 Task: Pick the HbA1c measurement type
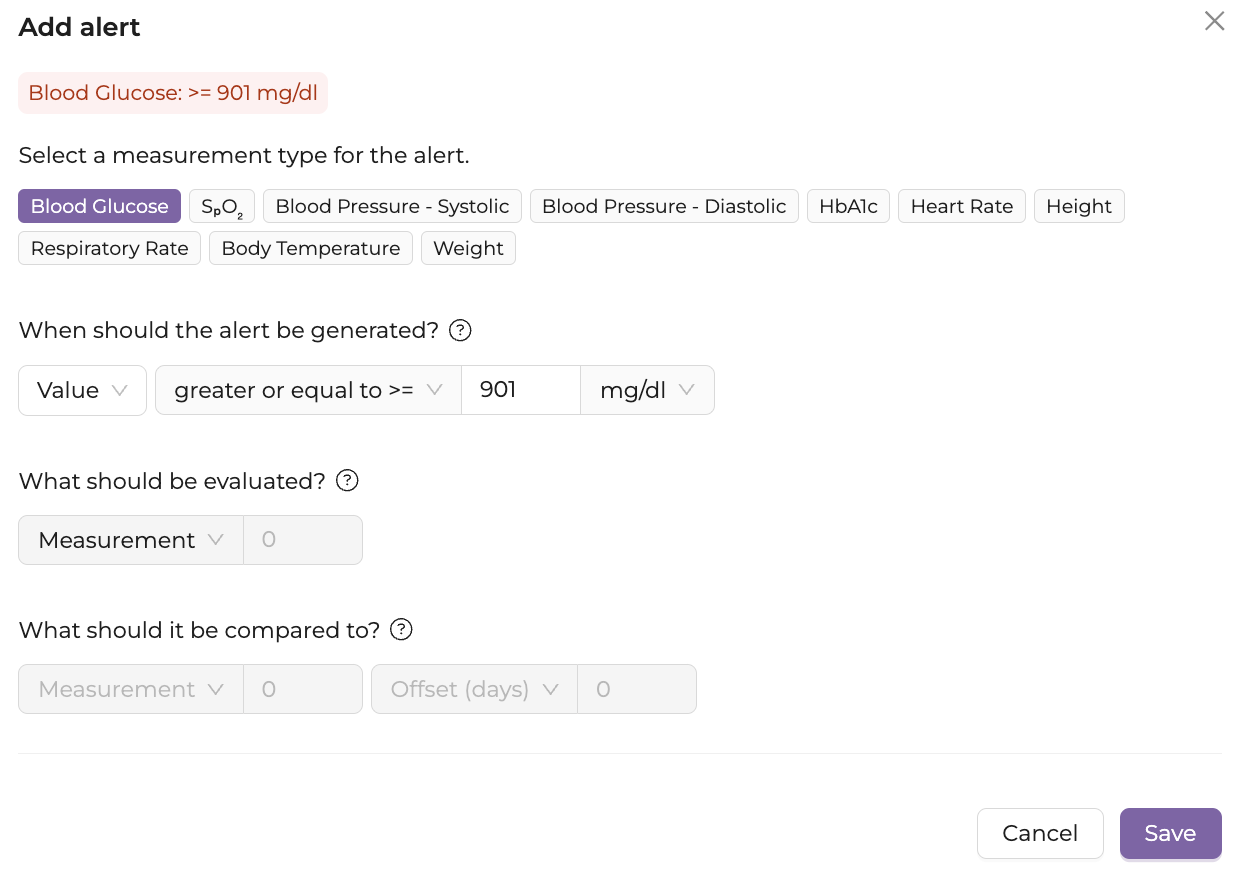coord(848,206)
